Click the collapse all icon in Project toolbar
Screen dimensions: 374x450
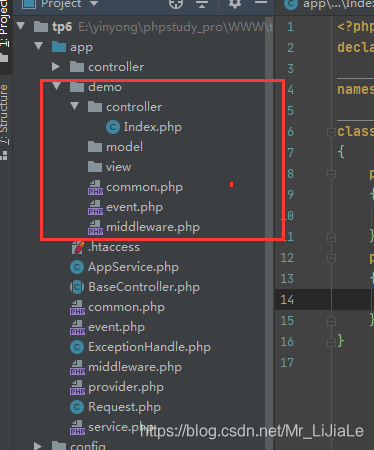202,4
